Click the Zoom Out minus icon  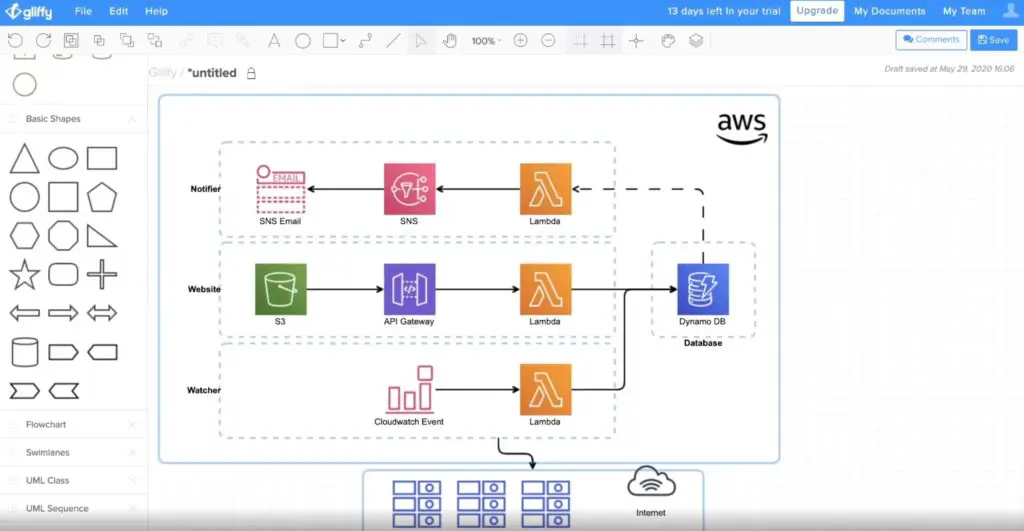click(549, 40)
